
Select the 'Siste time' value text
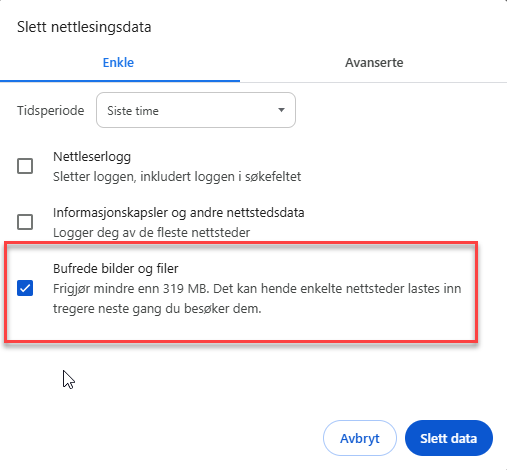[133, 111]
